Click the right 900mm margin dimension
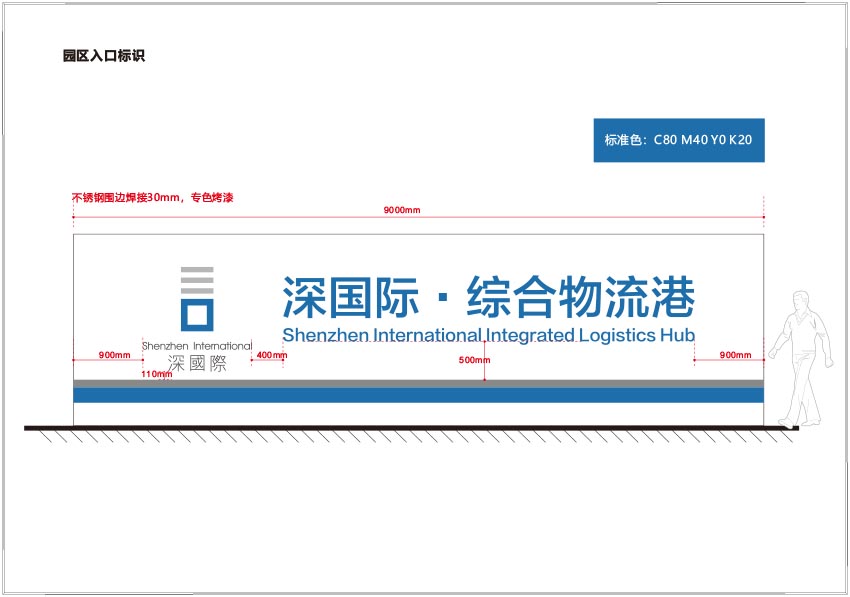Screen dimensions: 850x597 [x=735, y=354]
